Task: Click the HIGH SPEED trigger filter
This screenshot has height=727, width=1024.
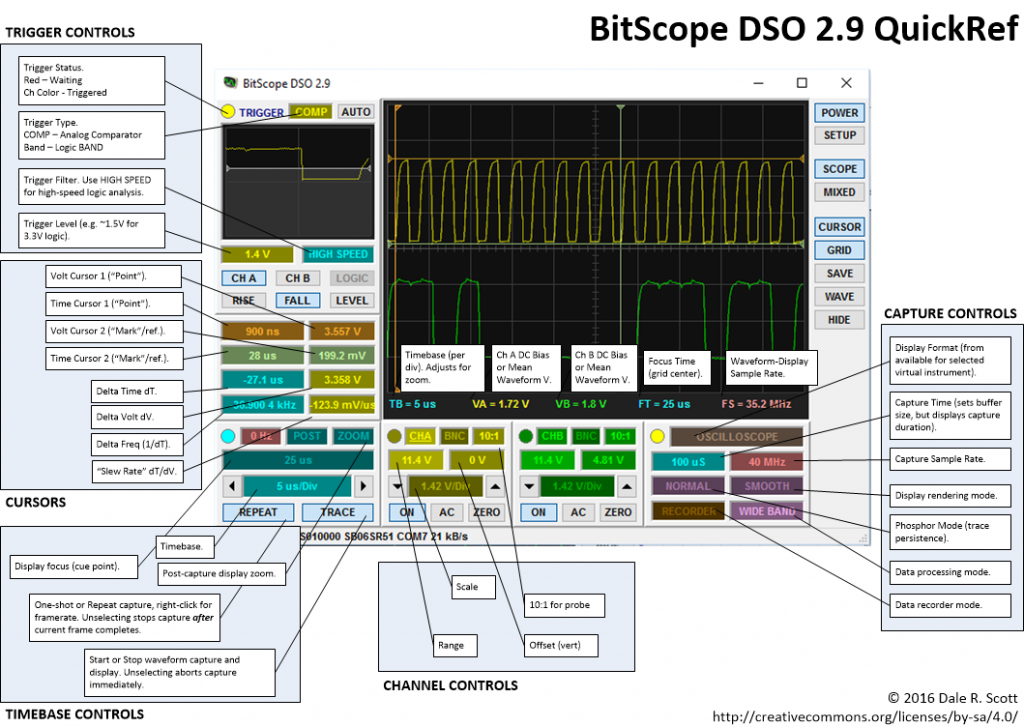Action: pyautogui.click(x=339, y=254)
